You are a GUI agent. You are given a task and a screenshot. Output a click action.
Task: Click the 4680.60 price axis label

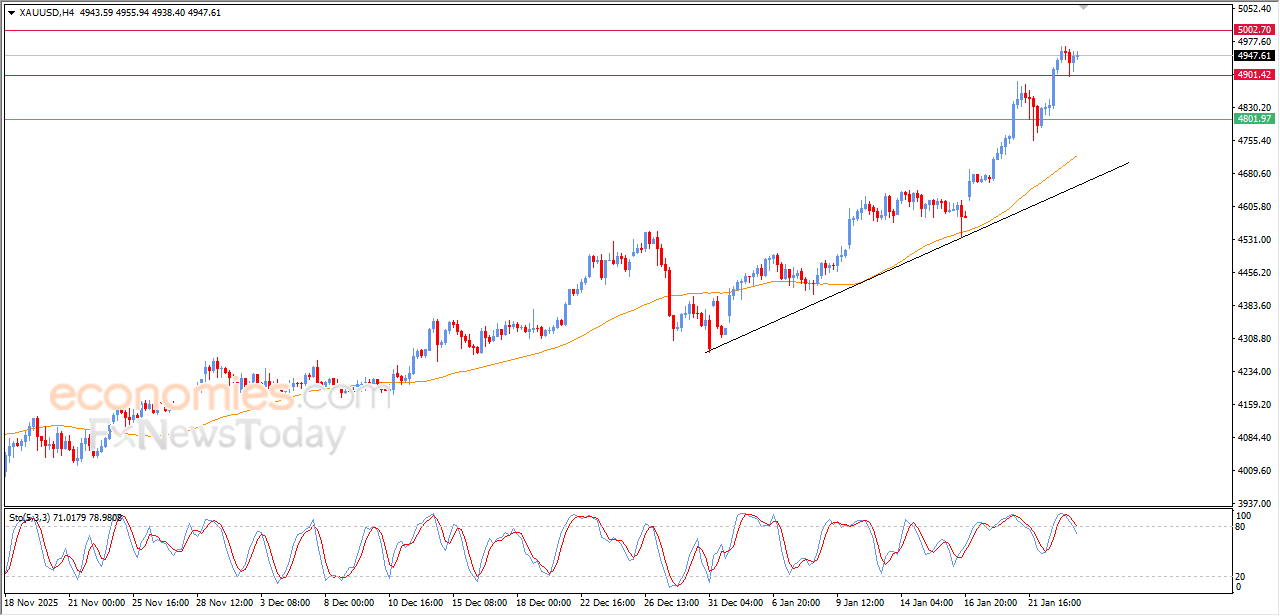(x=1254, y=174)
